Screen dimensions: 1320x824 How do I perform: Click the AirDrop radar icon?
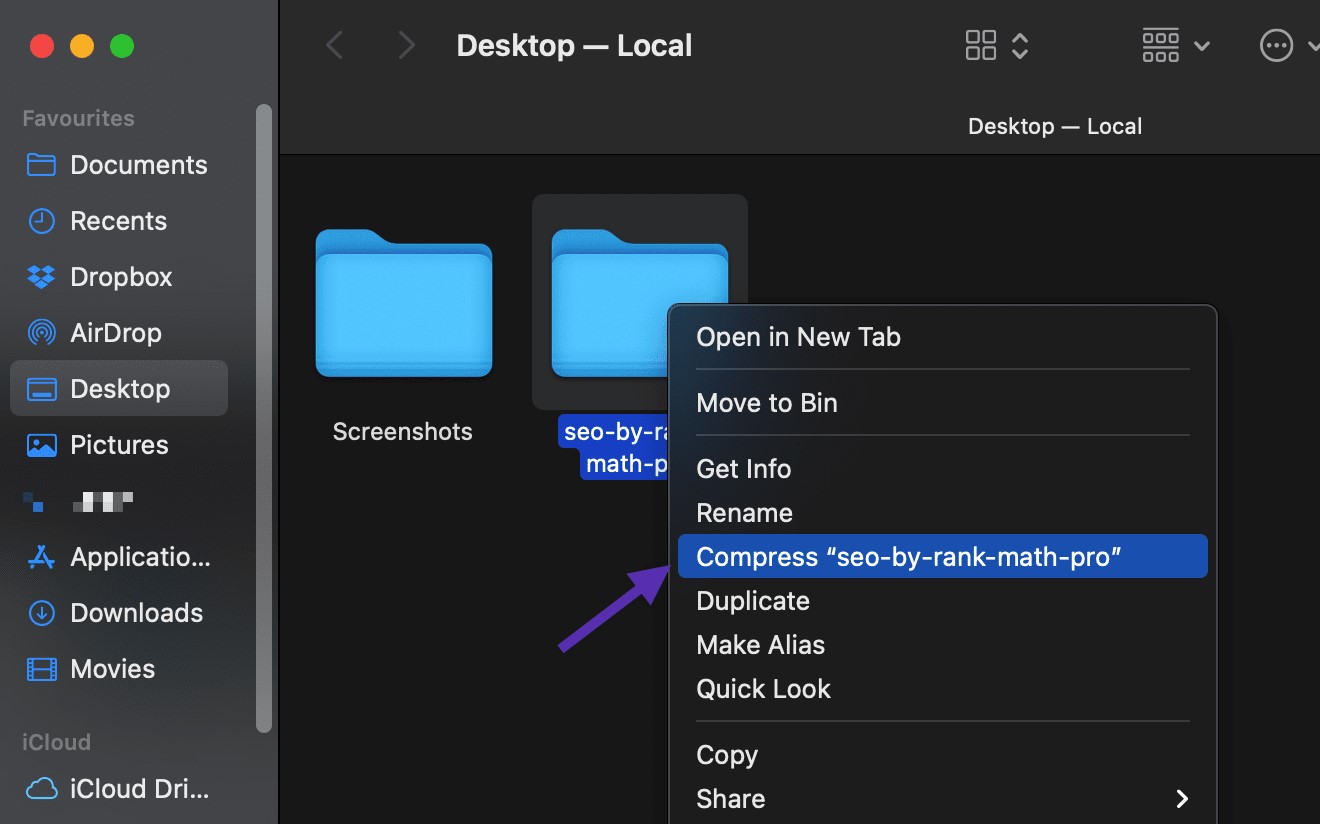tap(41, 333)
